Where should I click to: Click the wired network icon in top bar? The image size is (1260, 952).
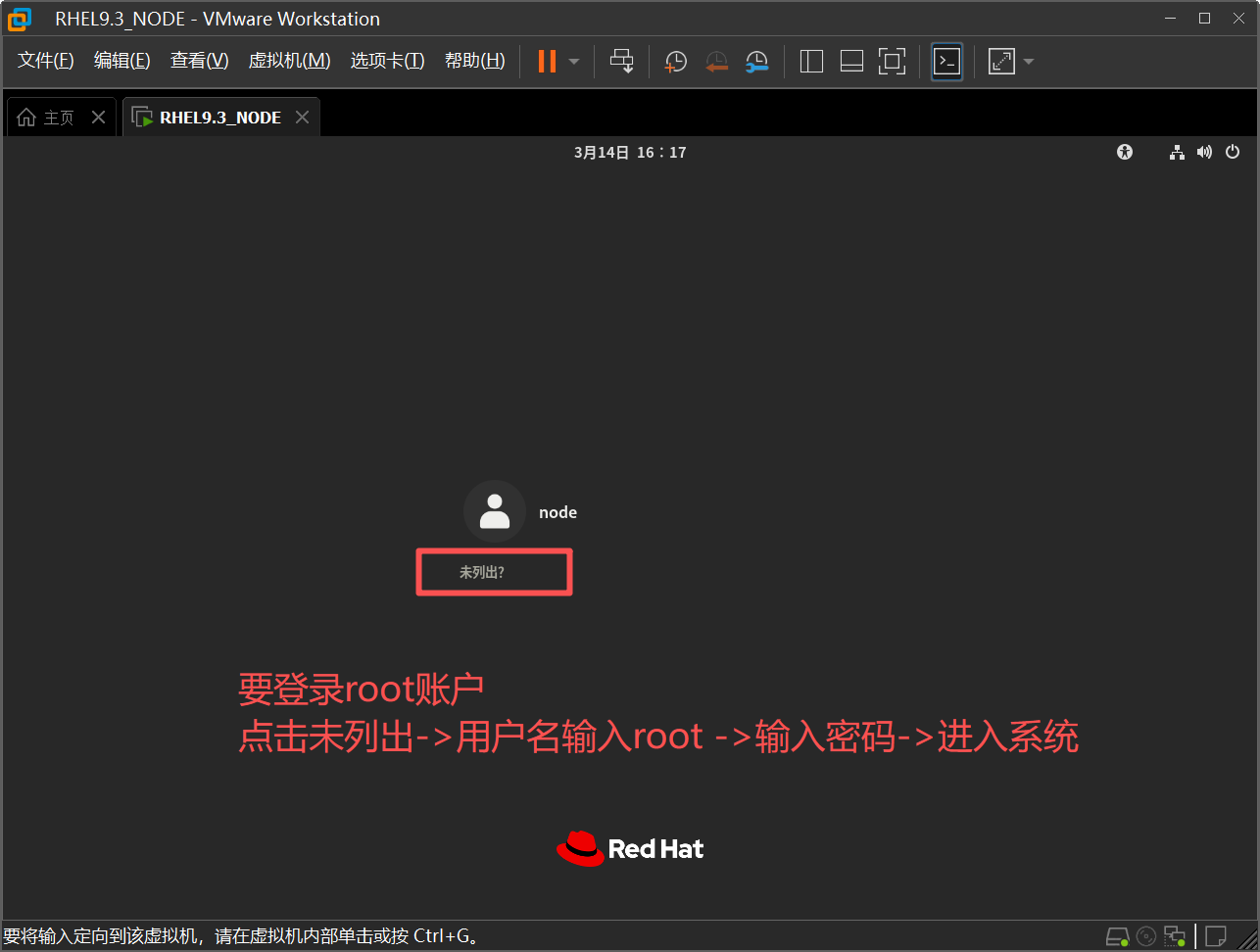click(1177, 152)
